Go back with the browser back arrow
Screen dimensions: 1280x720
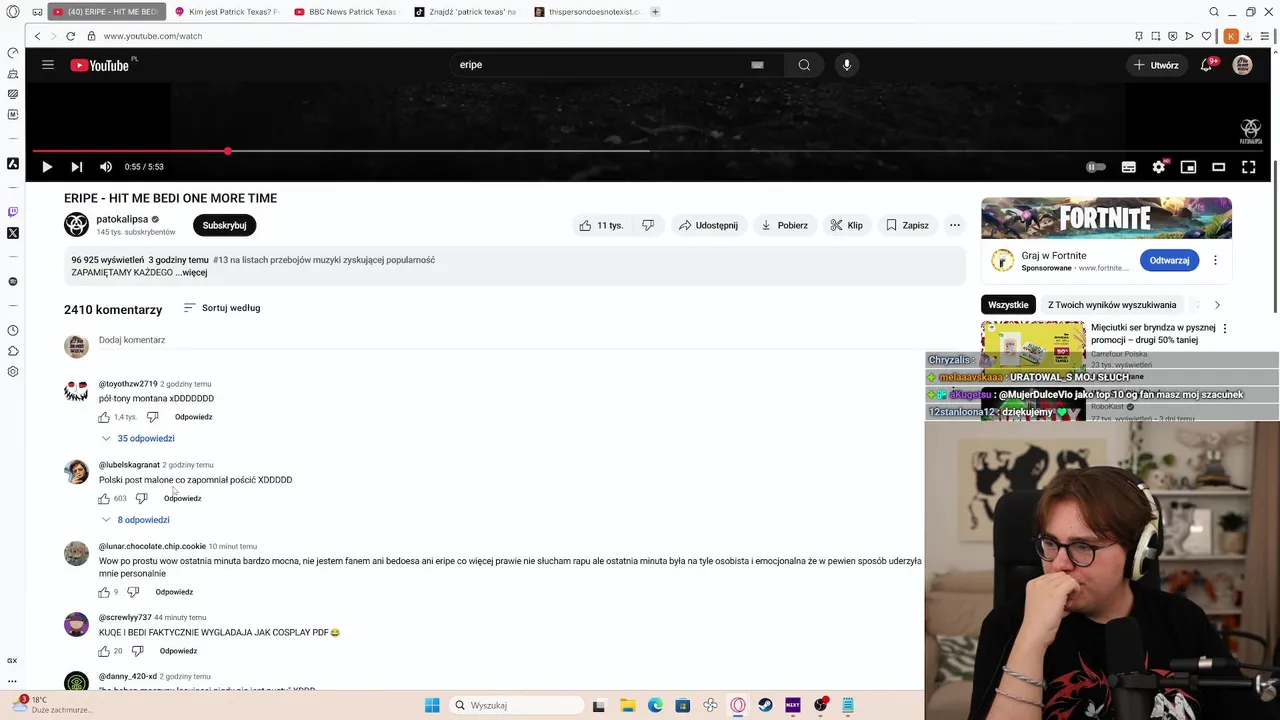(38, 36)
